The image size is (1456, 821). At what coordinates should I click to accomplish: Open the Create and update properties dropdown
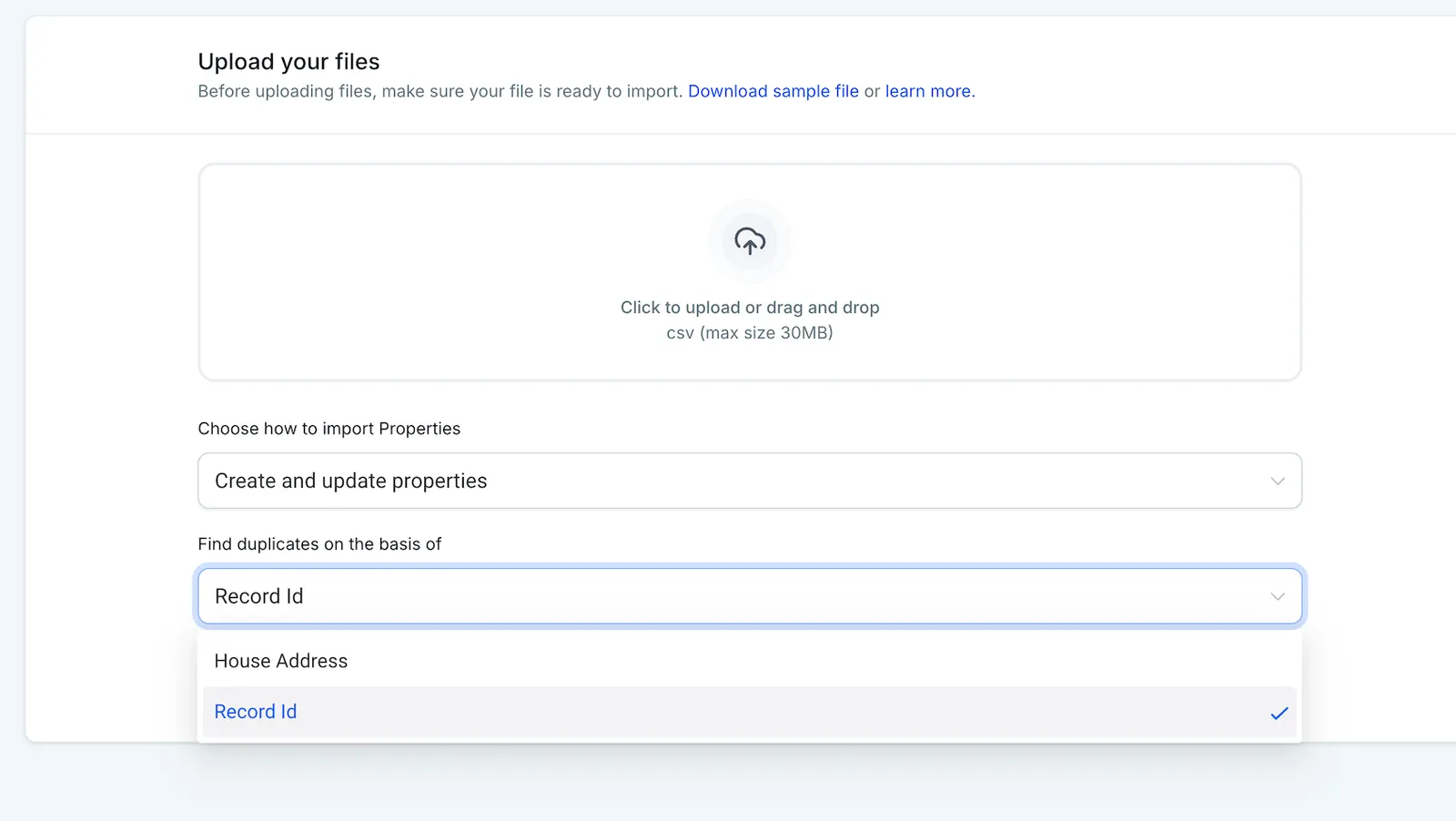[x=750, y=481]
